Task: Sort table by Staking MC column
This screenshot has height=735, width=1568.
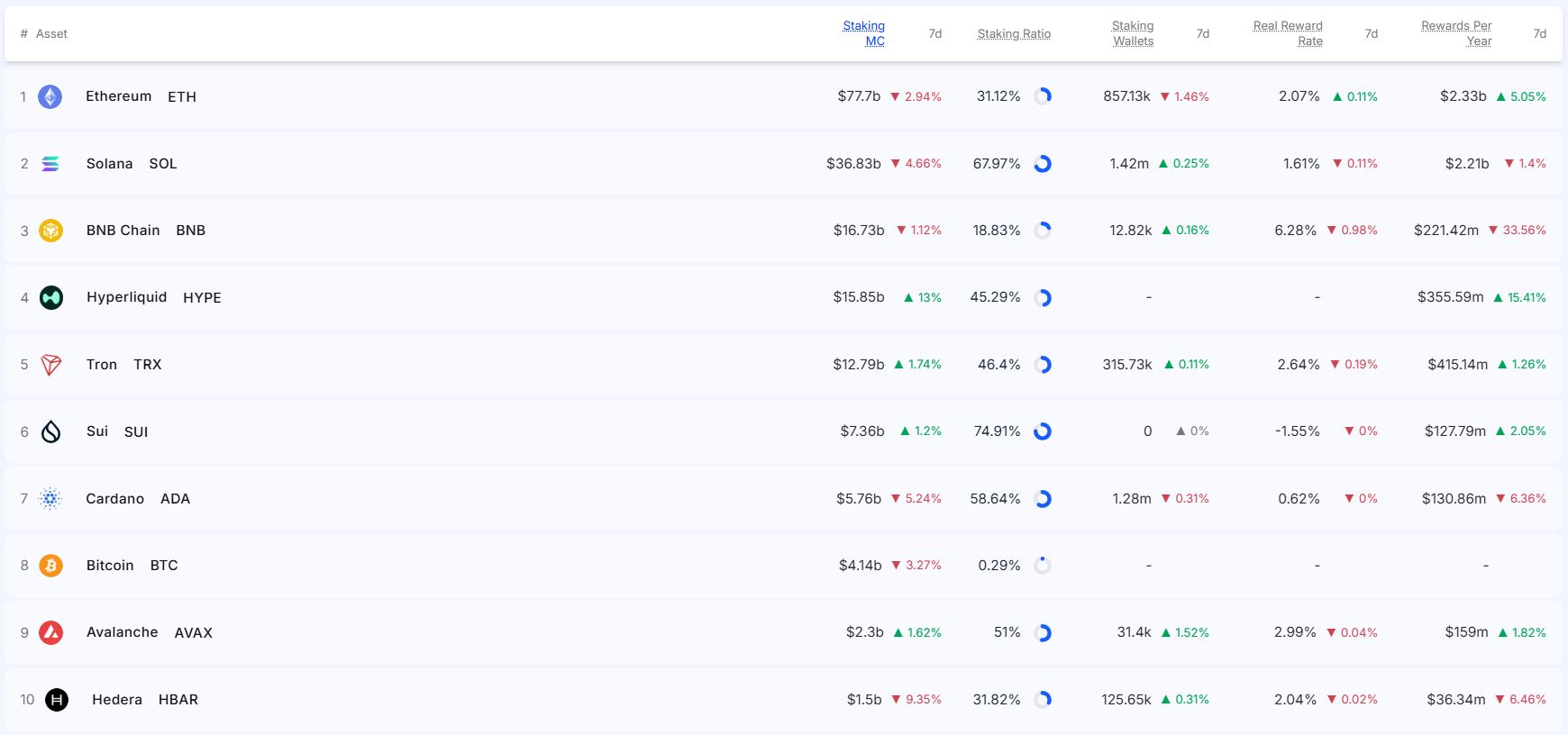Action: point(863,33)
